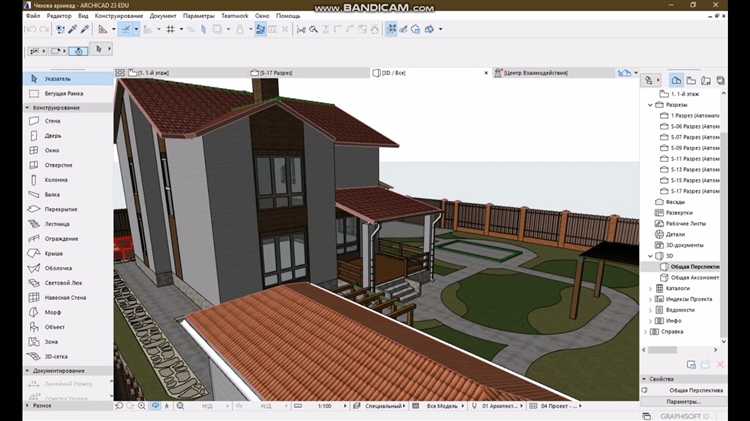Click the Navigator vertical scrollbar
Image resolution: width=750 pixels, height=421 pixels.
[x=724, y=234]
